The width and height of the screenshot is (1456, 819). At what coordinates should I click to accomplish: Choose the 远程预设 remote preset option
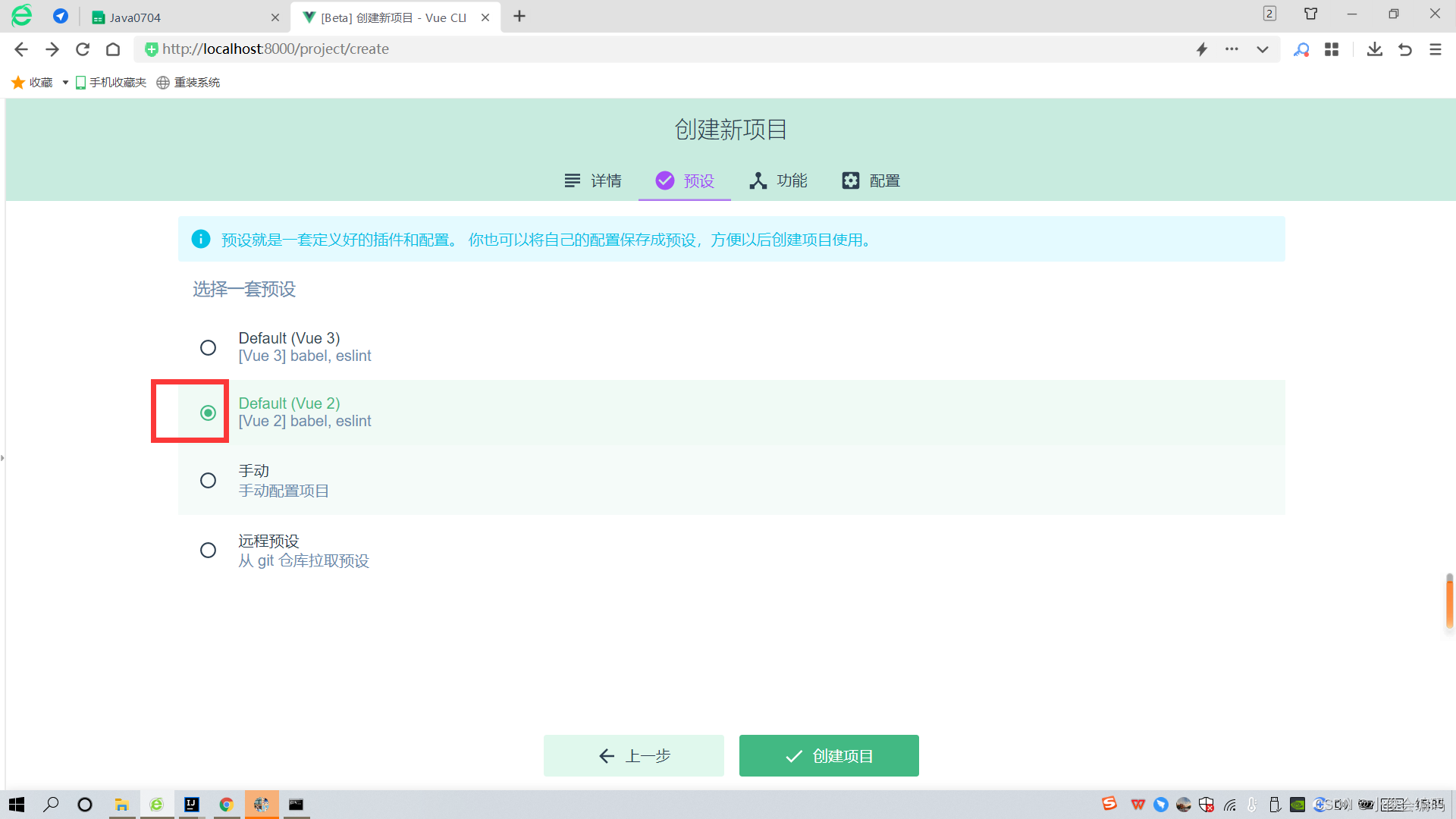209,551
